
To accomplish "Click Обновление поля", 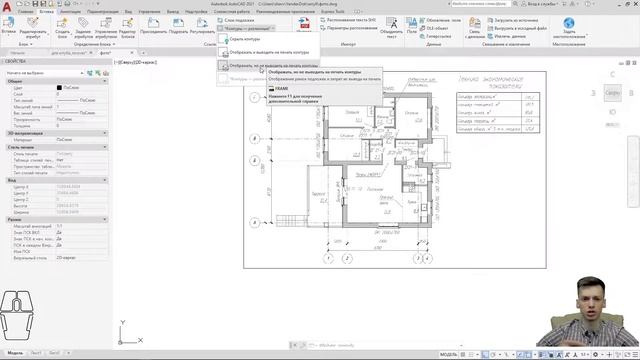I will (440, 20).
